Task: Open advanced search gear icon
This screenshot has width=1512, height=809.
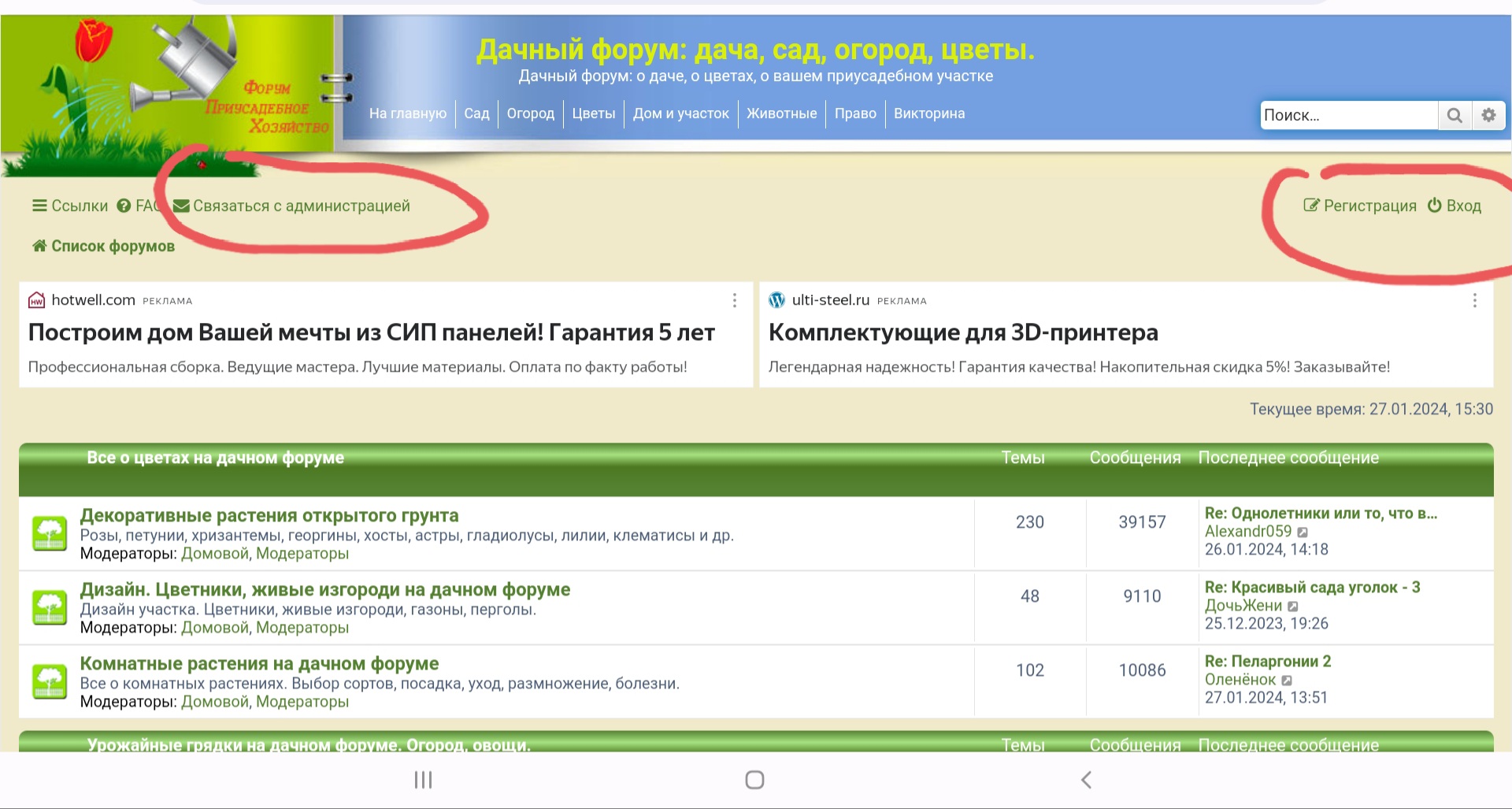Action: pos(1488,115)
